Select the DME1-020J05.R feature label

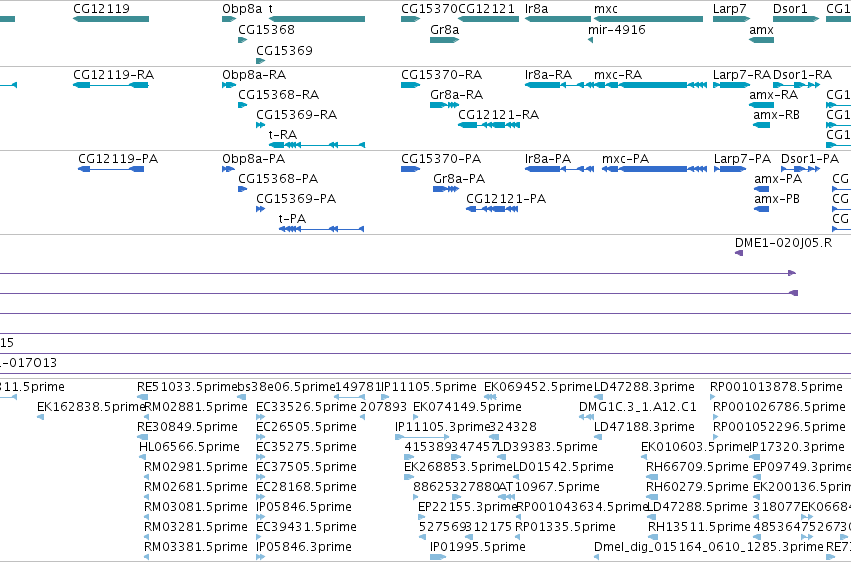[783, 242]
